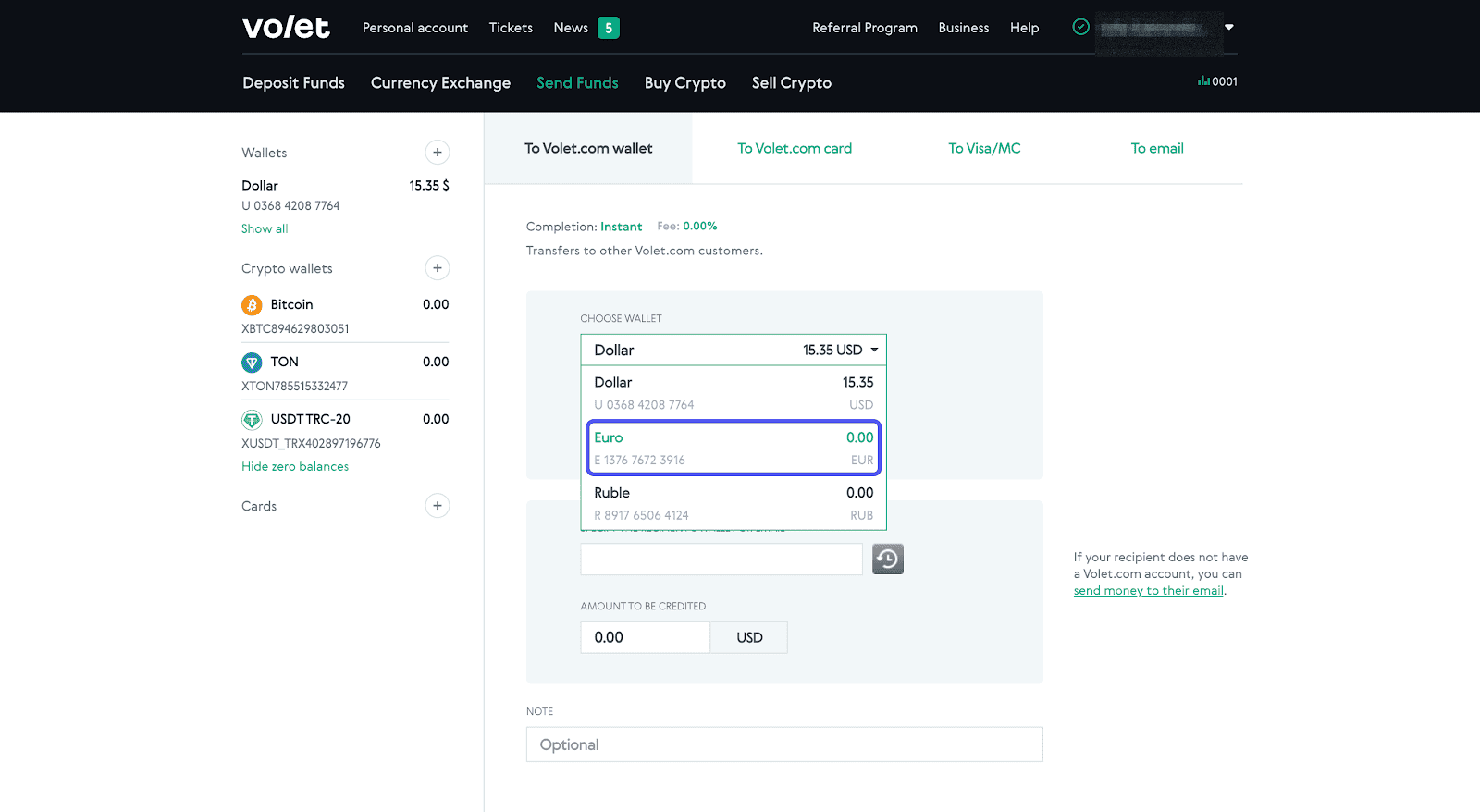Select Euro wallet option in list
1480x812 pixels.
click(734, 449)
